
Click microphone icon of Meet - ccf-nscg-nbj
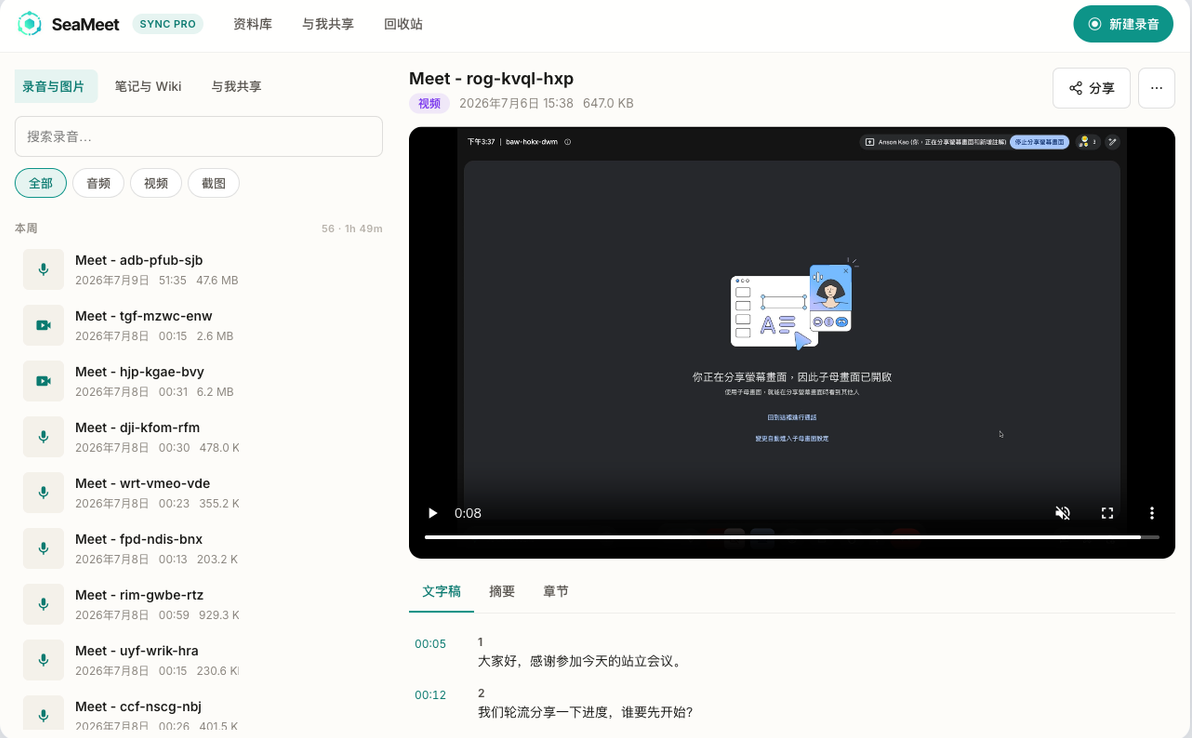click(x=43, y=714)
